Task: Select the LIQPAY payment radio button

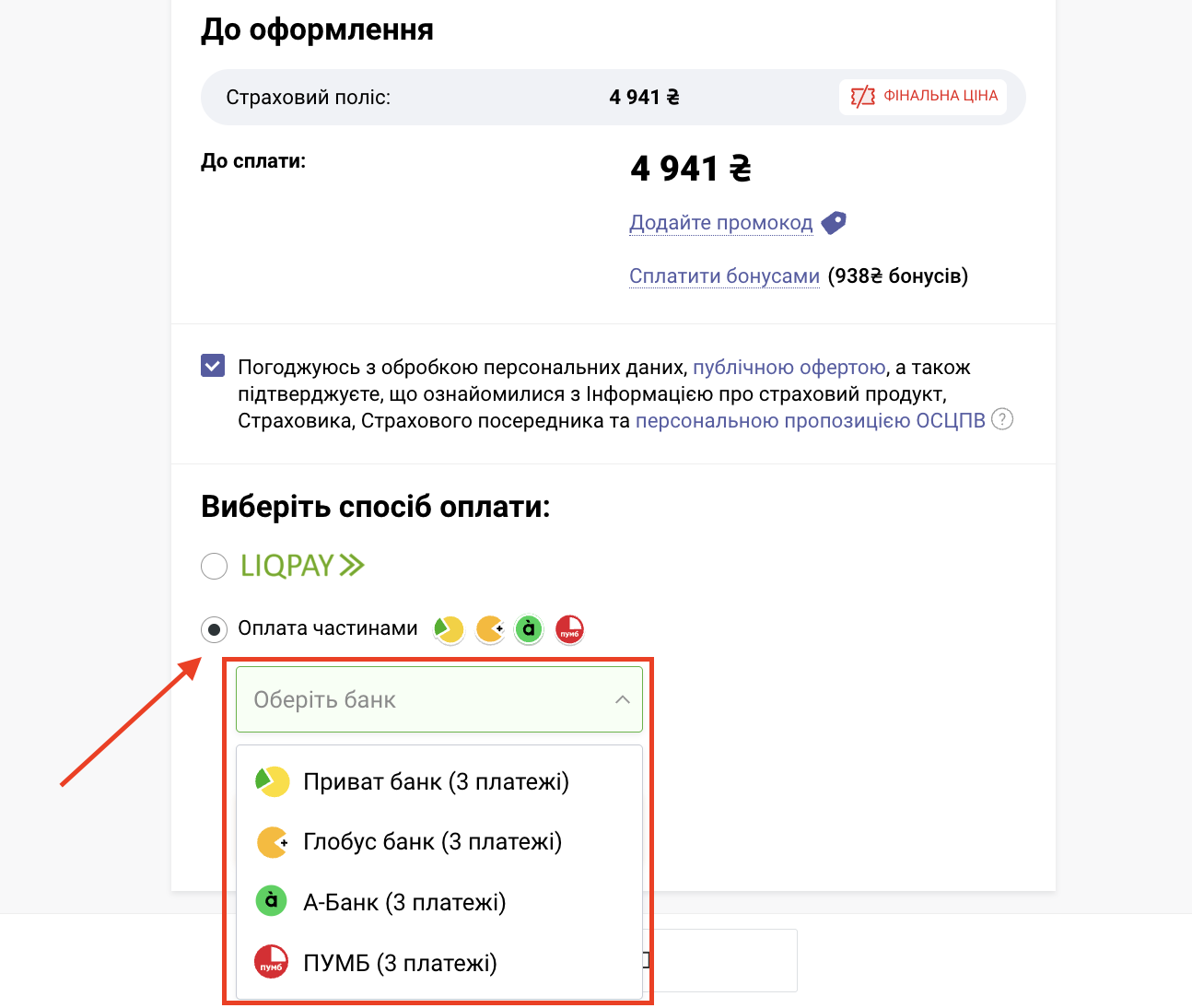Action: click(x=214, y=566)
